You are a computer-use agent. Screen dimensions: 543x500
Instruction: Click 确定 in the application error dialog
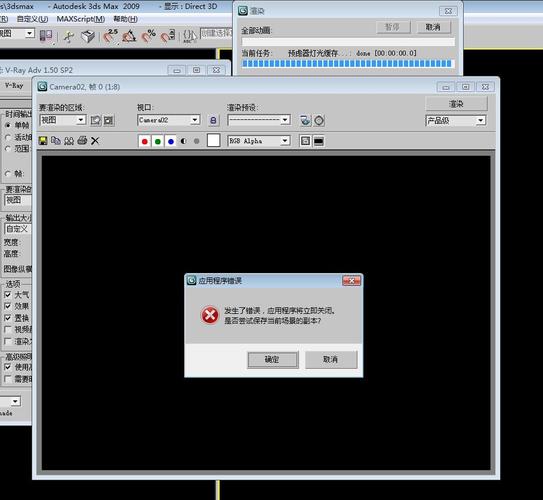click(x=273, y=359)
